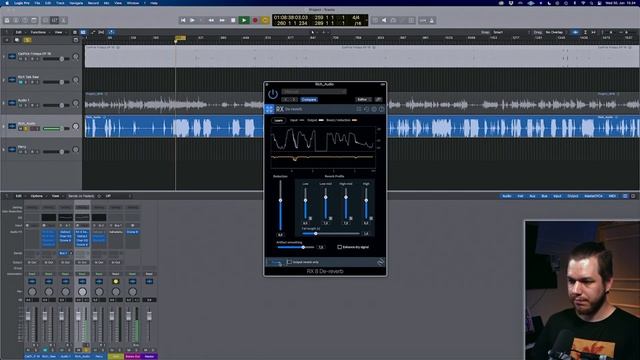Adjust the High reverb profile slider
This screenshot has height=360, width=640.
click(x=366, y=200)
